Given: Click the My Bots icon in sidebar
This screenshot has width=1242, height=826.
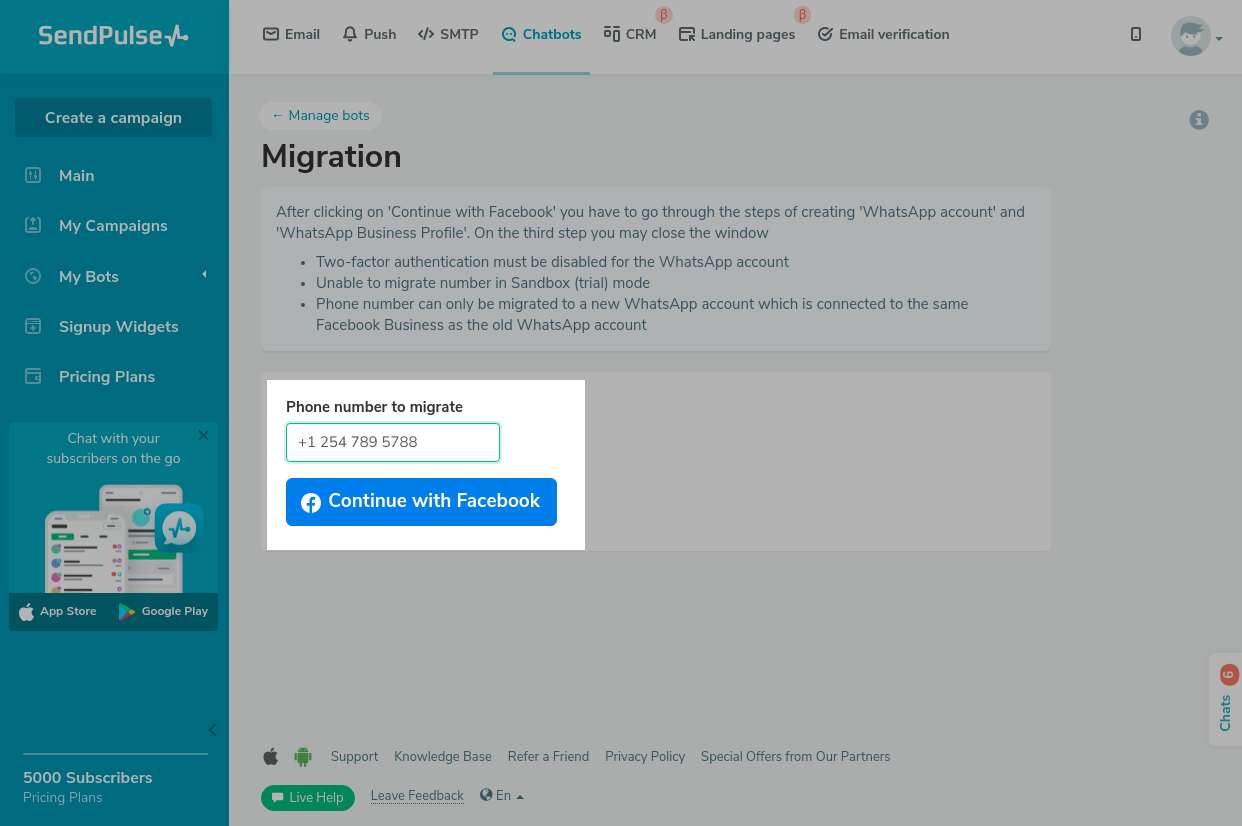Looking at the screenshot, I should click(x=33, y=276).
